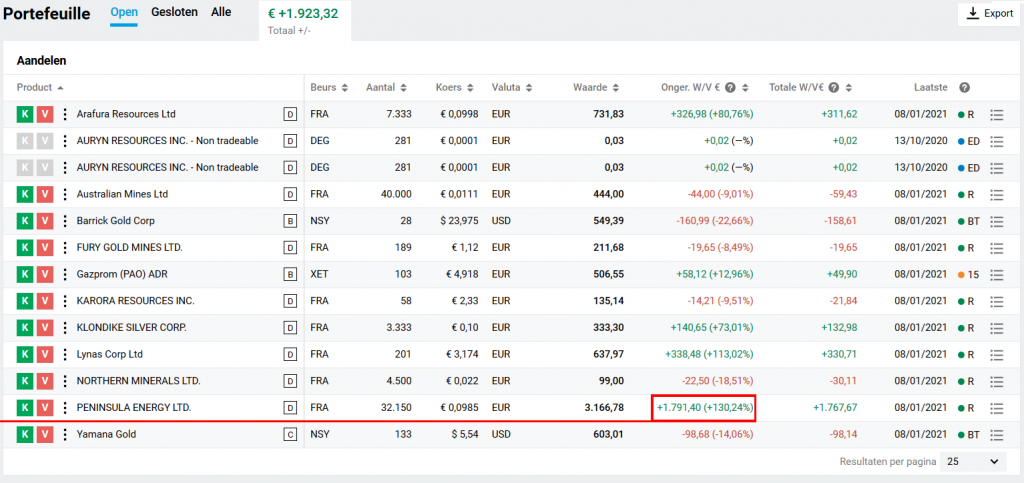Open list icon on KLONDIKE SILVER CORP. row

(x=997, y=328)
